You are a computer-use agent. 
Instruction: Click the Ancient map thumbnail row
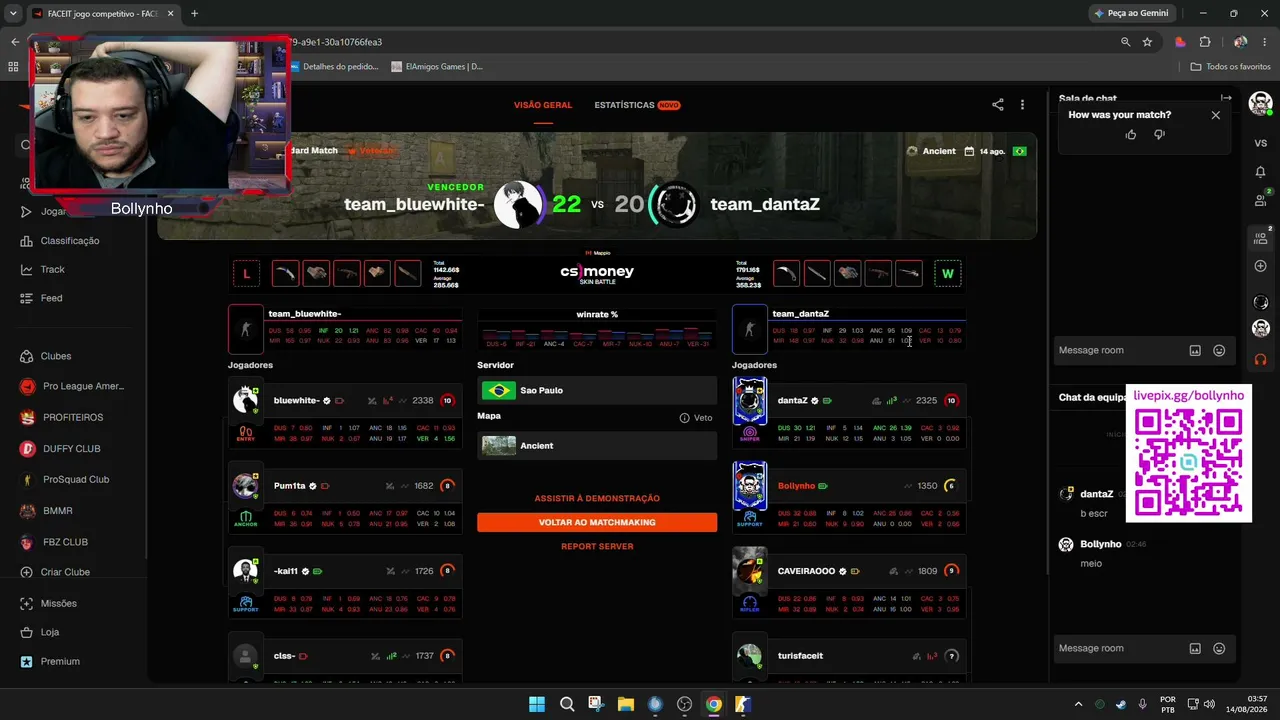tap(597, 446)
